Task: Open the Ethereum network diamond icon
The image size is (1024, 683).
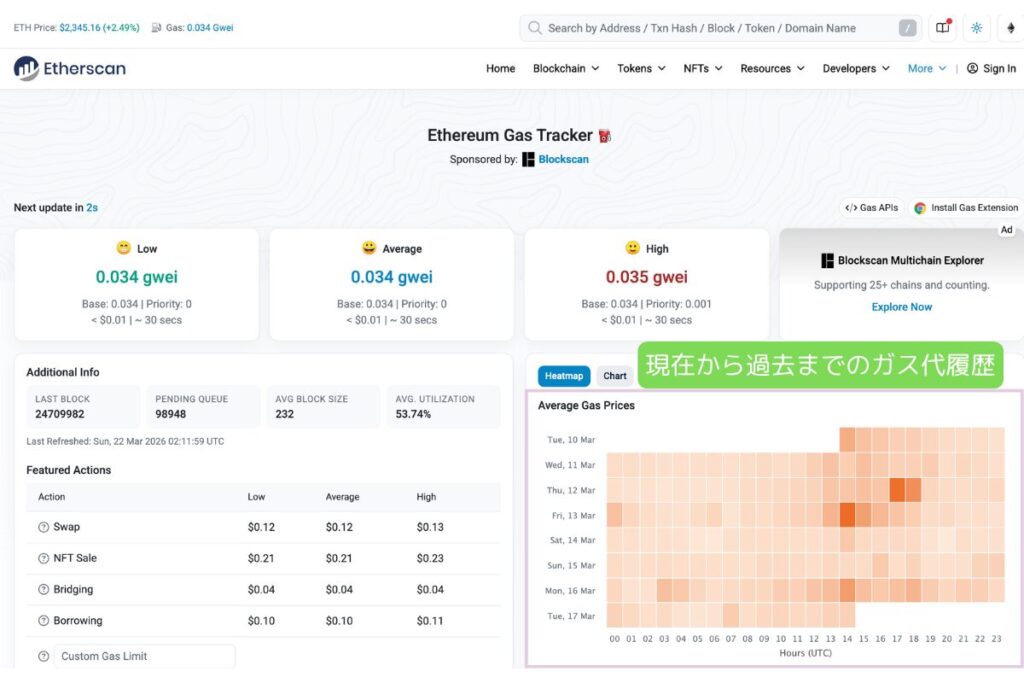Action: pyautogui.click(x=1010, y=28)
